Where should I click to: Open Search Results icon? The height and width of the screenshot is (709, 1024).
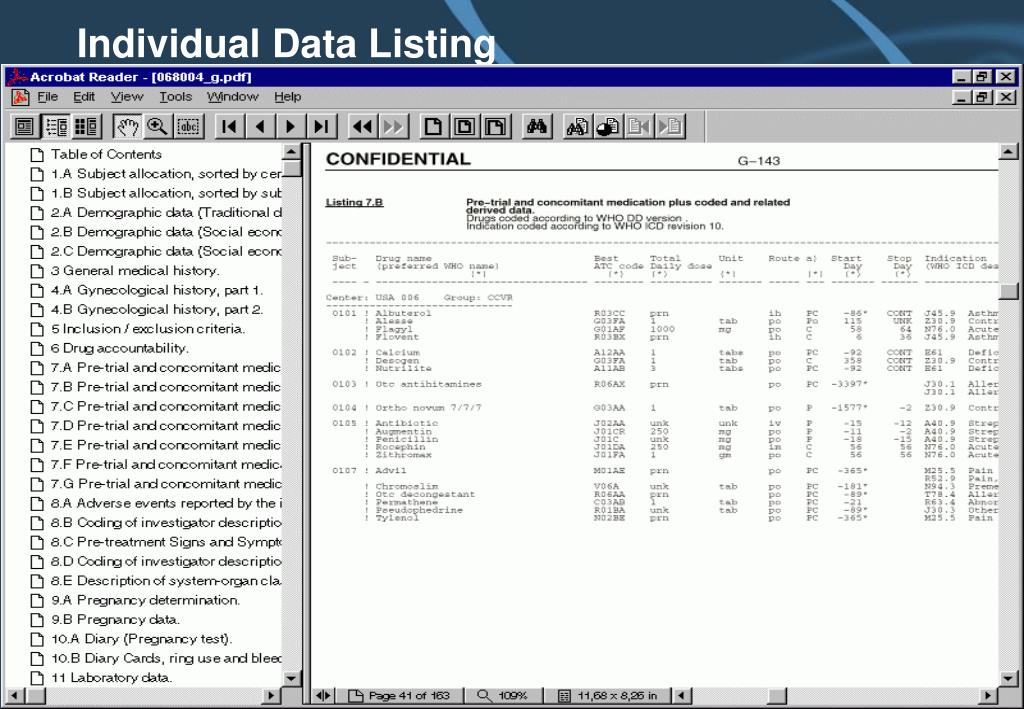point(608,126)
